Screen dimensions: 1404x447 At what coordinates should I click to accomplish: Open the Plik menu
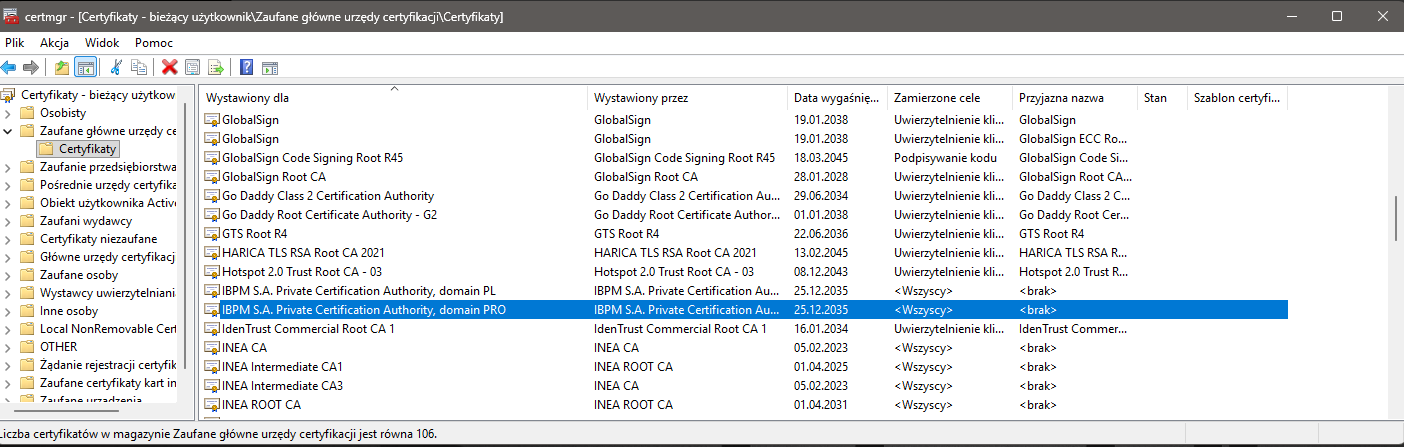click(x=15, y=43)
